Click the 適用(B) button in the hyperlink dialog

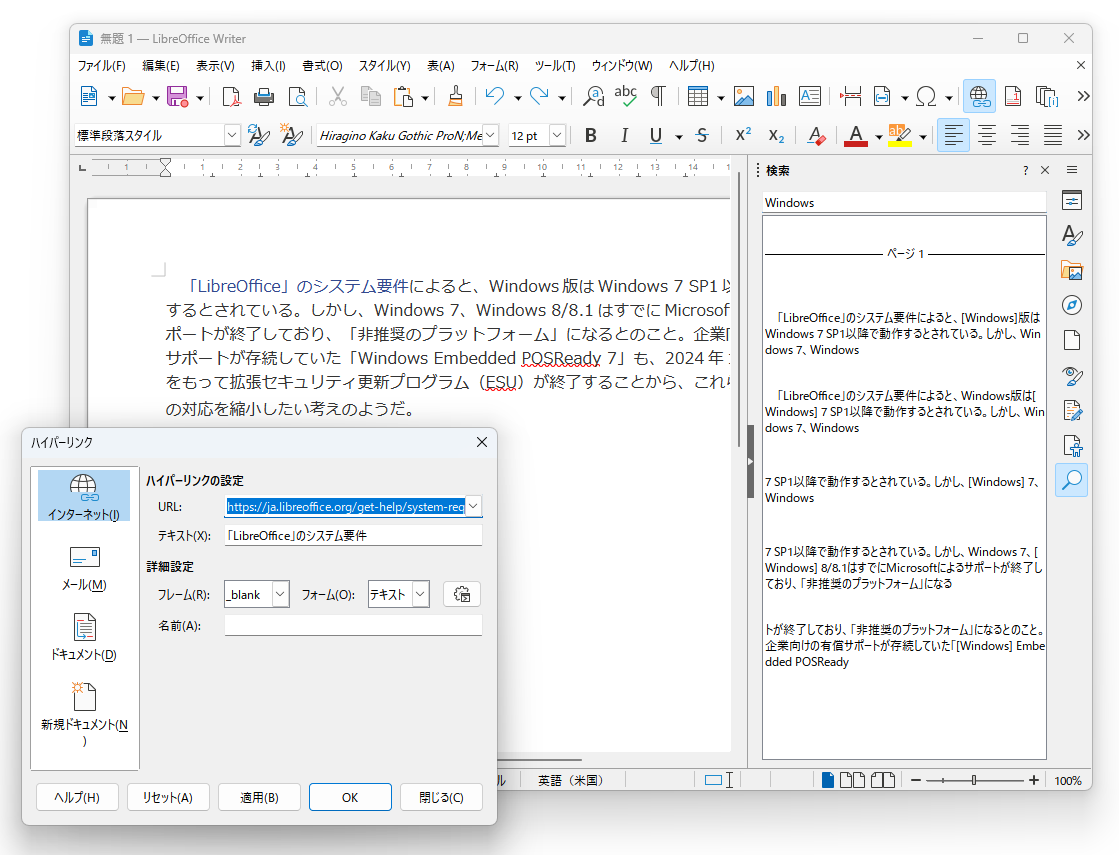pyautogui.click(x=259, y=797)
